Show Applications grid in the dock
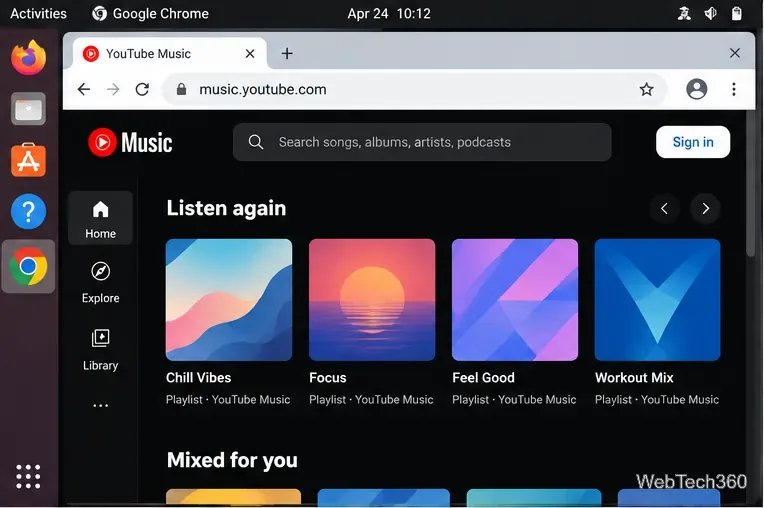The image size is (764, 508). click(28, 476)
